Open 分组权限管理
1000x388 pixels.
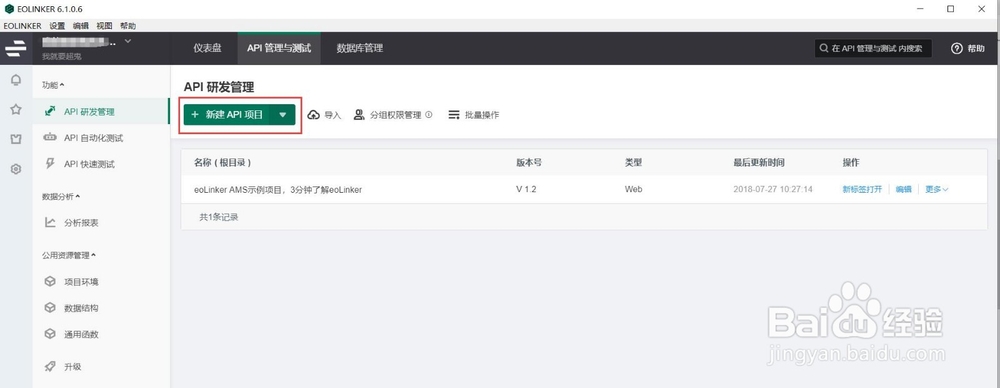click(x=388, y=115)
